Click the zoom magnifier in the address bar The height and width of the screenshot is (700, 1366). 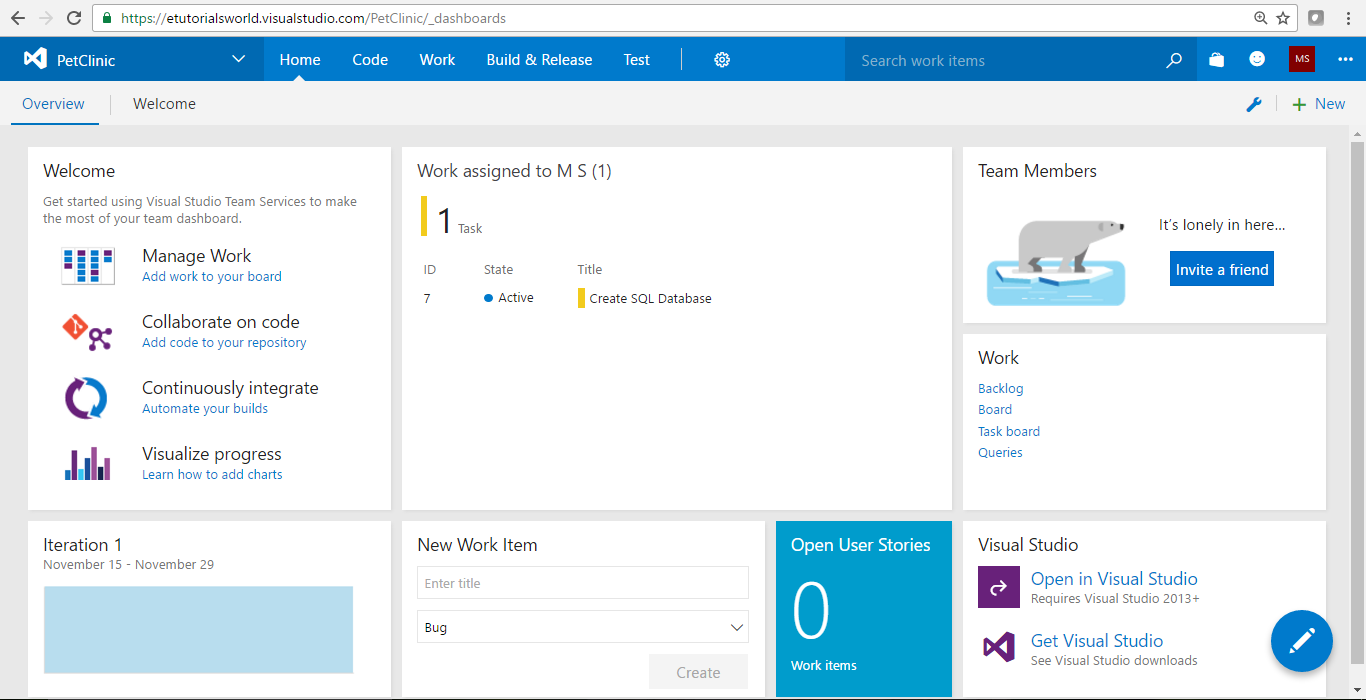click(1261, 18)
